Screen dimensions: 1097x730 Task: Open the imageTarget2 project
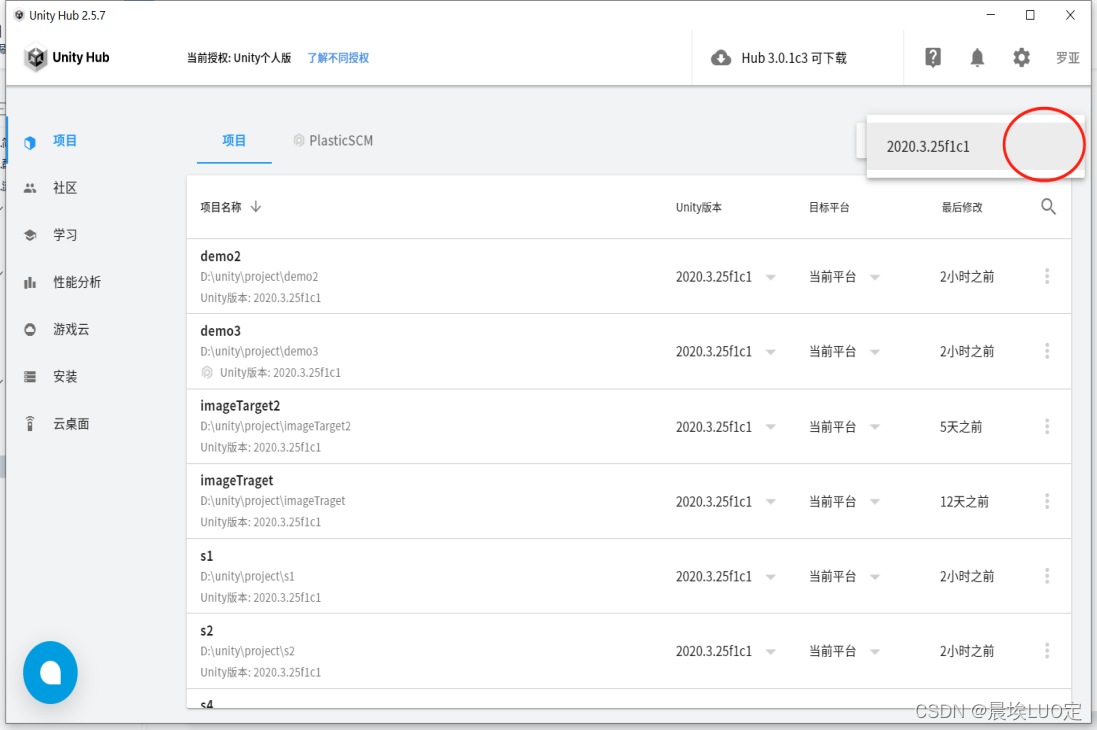coord(240,406)
